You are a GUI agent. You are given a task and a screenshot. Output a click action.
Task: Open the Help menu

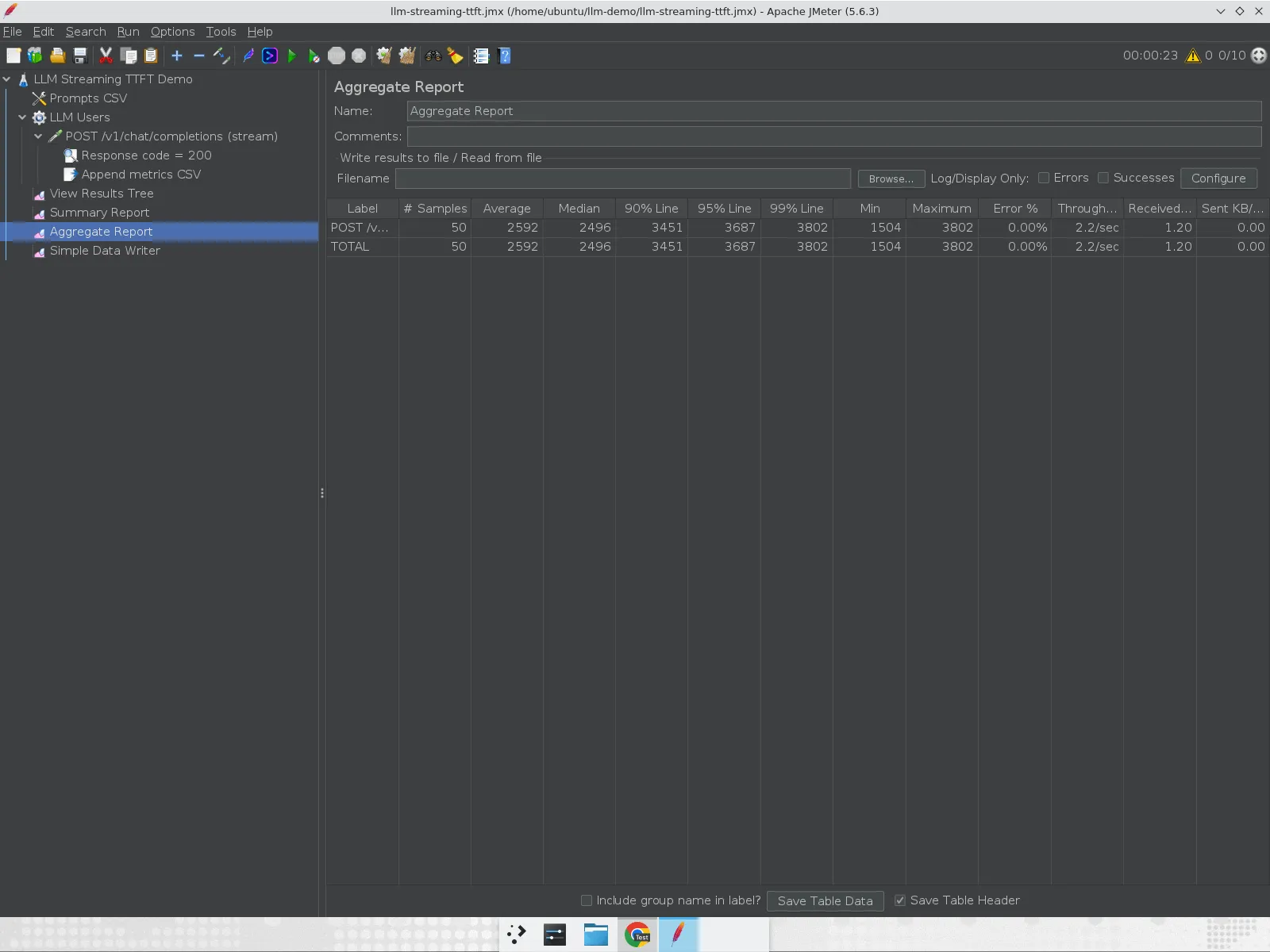(260, 32)
